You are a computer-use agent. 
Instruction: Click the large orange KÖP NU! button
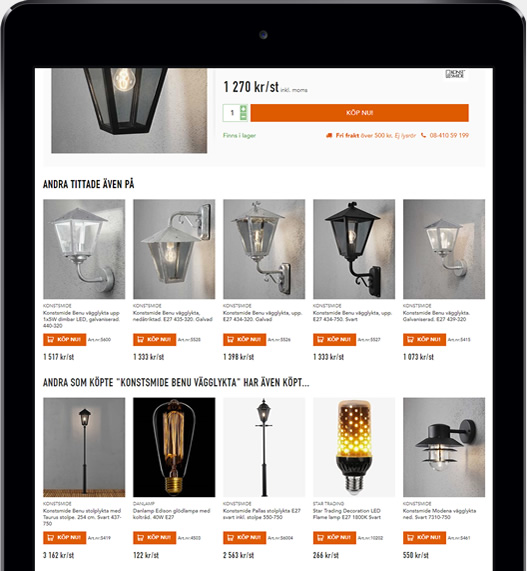click(x=359, y=113)
